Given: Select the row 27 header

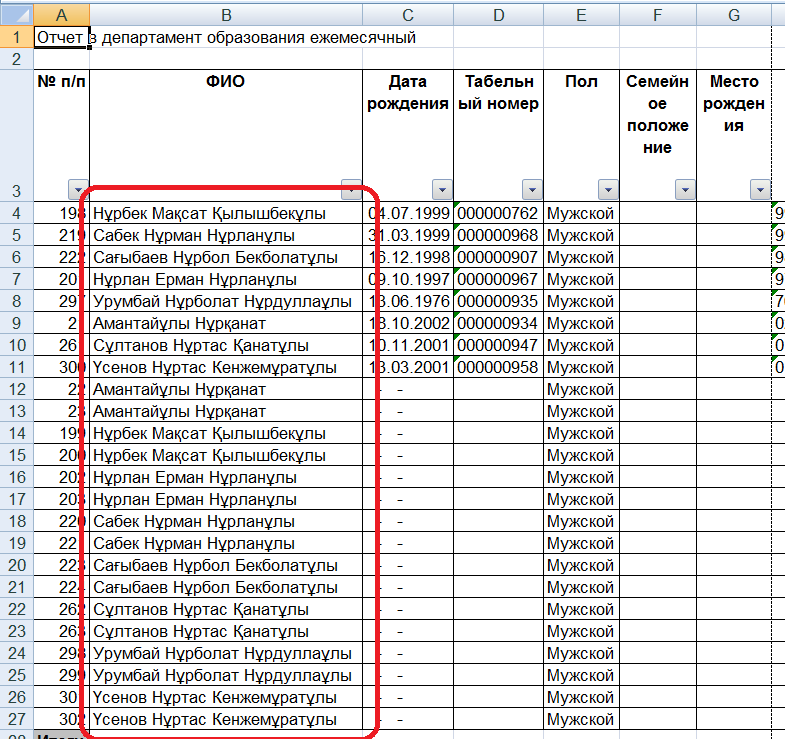Looking at the screenshot, I should 16,719.
